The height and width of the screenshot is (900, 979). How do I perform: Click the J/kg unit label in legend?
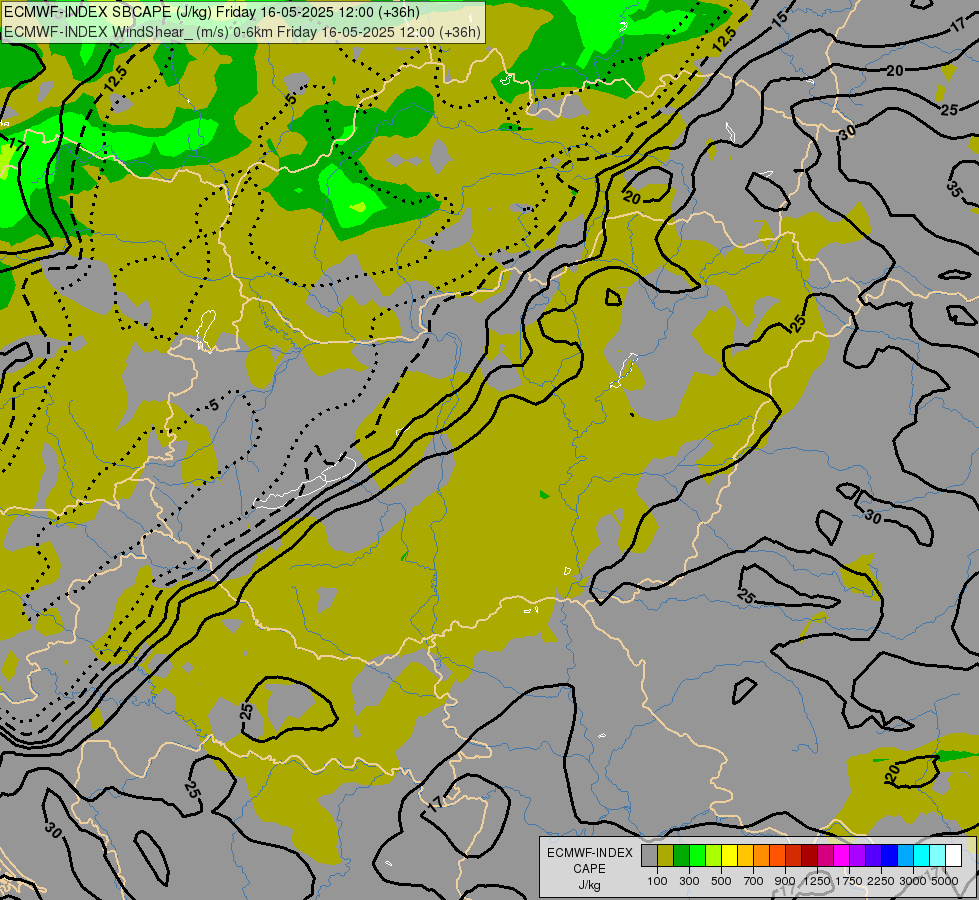[x=589, y=886]
